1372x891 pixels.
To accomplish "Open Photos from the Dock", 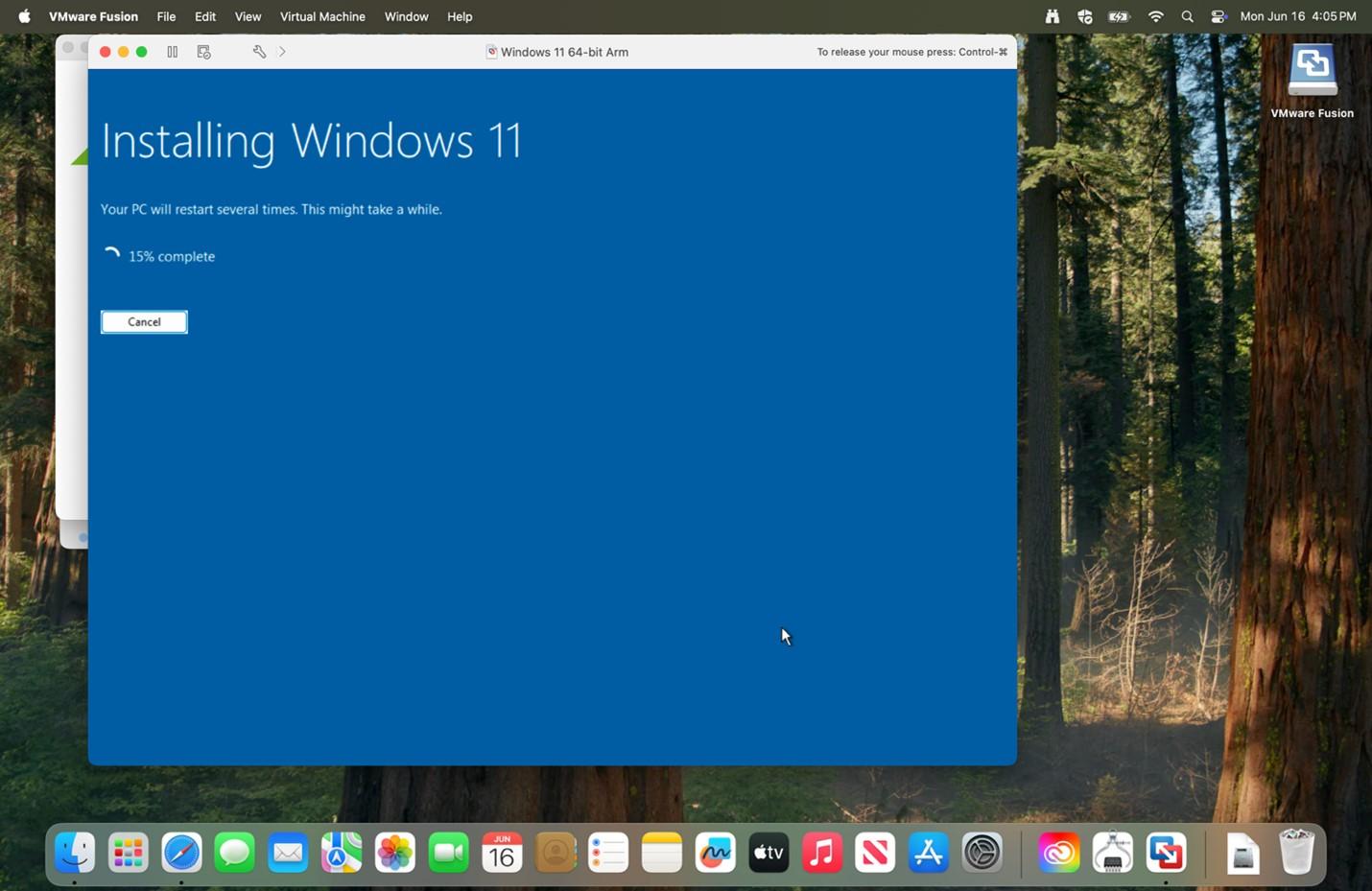I will coord(394,852).
